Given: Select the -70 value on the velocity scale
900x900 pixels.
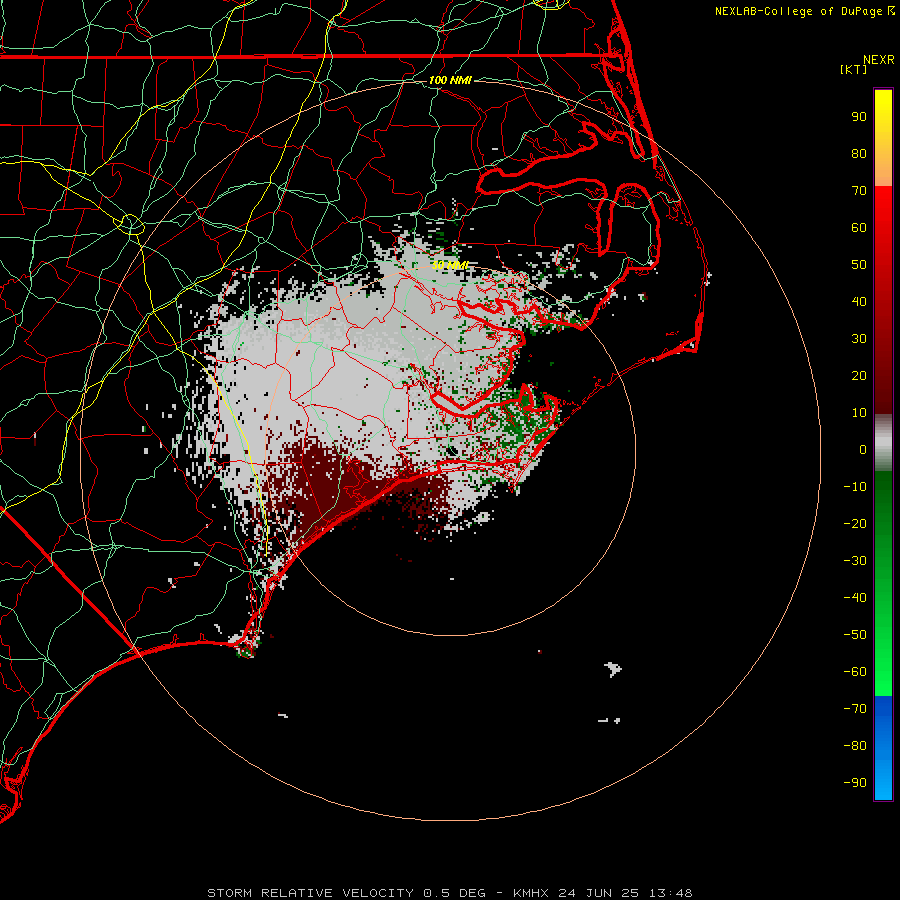Looking at the screenshot, I should tap(855, 709).
